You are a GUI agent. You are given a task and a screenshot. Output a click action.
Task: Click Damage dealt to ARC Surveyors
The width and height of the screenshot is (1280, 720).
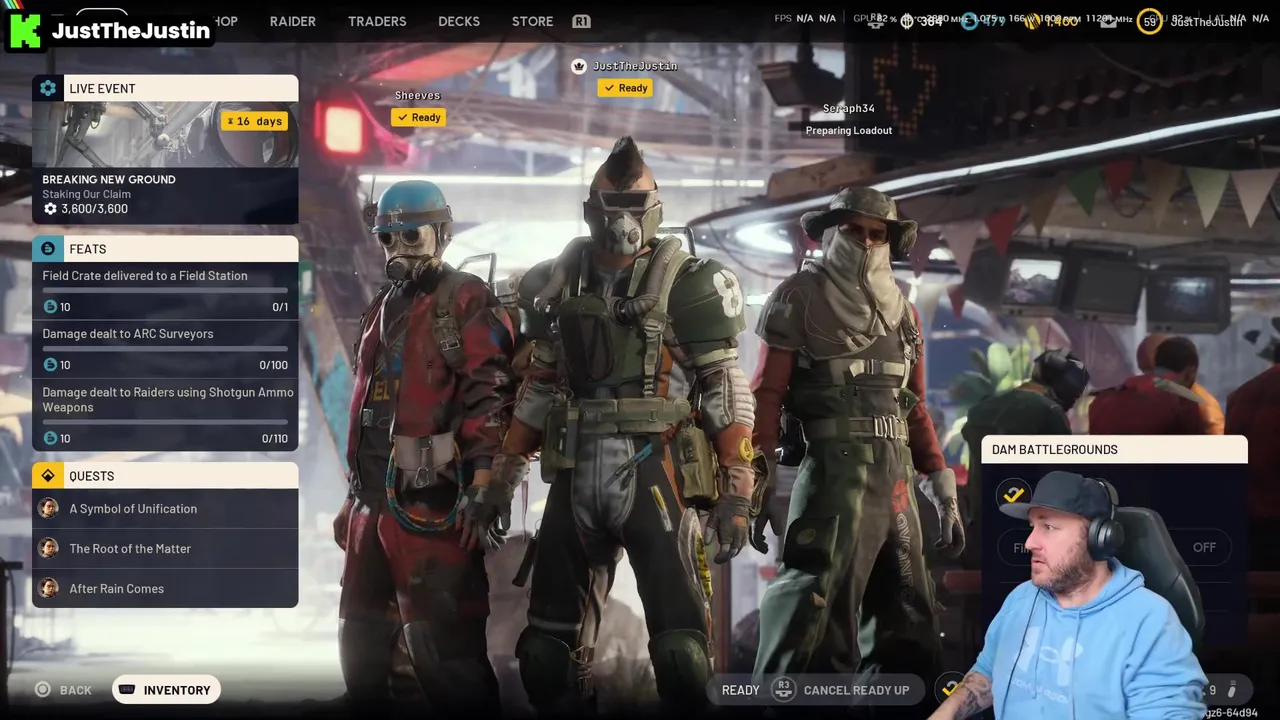(x=128, y=334)
